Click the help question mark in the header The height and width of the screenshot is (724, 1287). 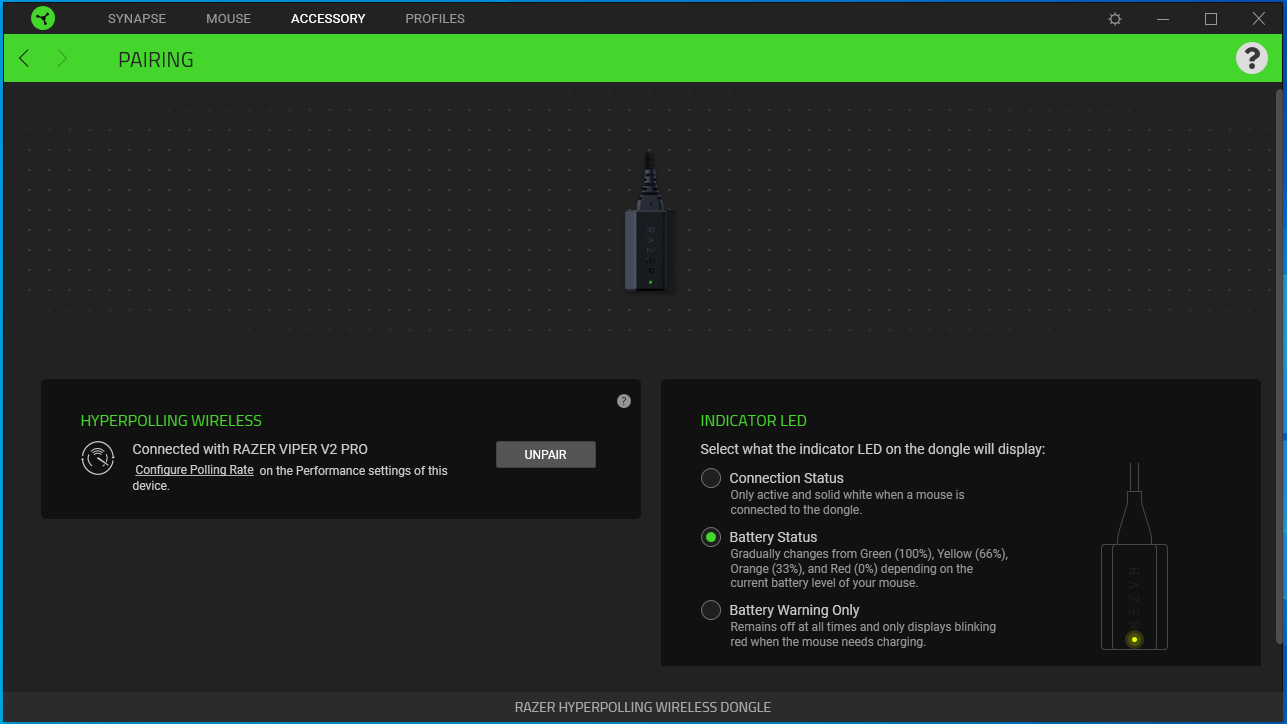(x=1251, y=58)
